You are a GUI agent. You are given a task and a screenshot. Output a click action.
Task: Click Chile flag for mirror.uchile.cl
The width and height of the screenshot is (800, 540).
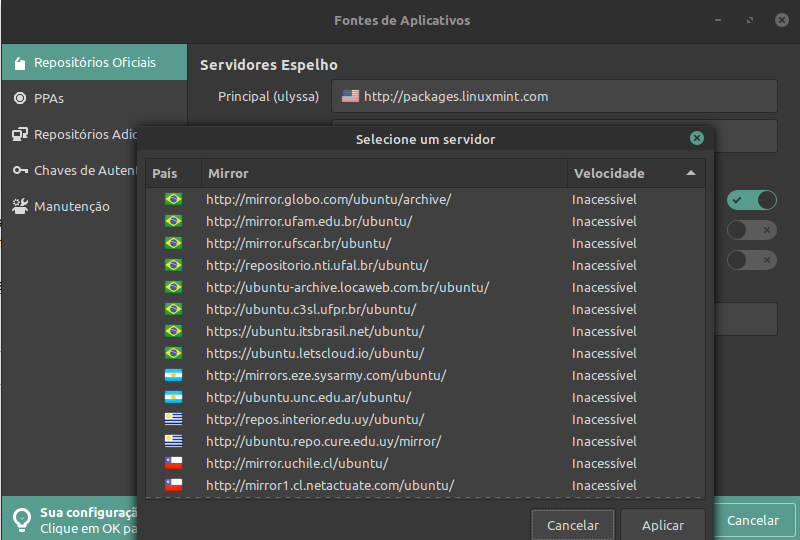173,463
